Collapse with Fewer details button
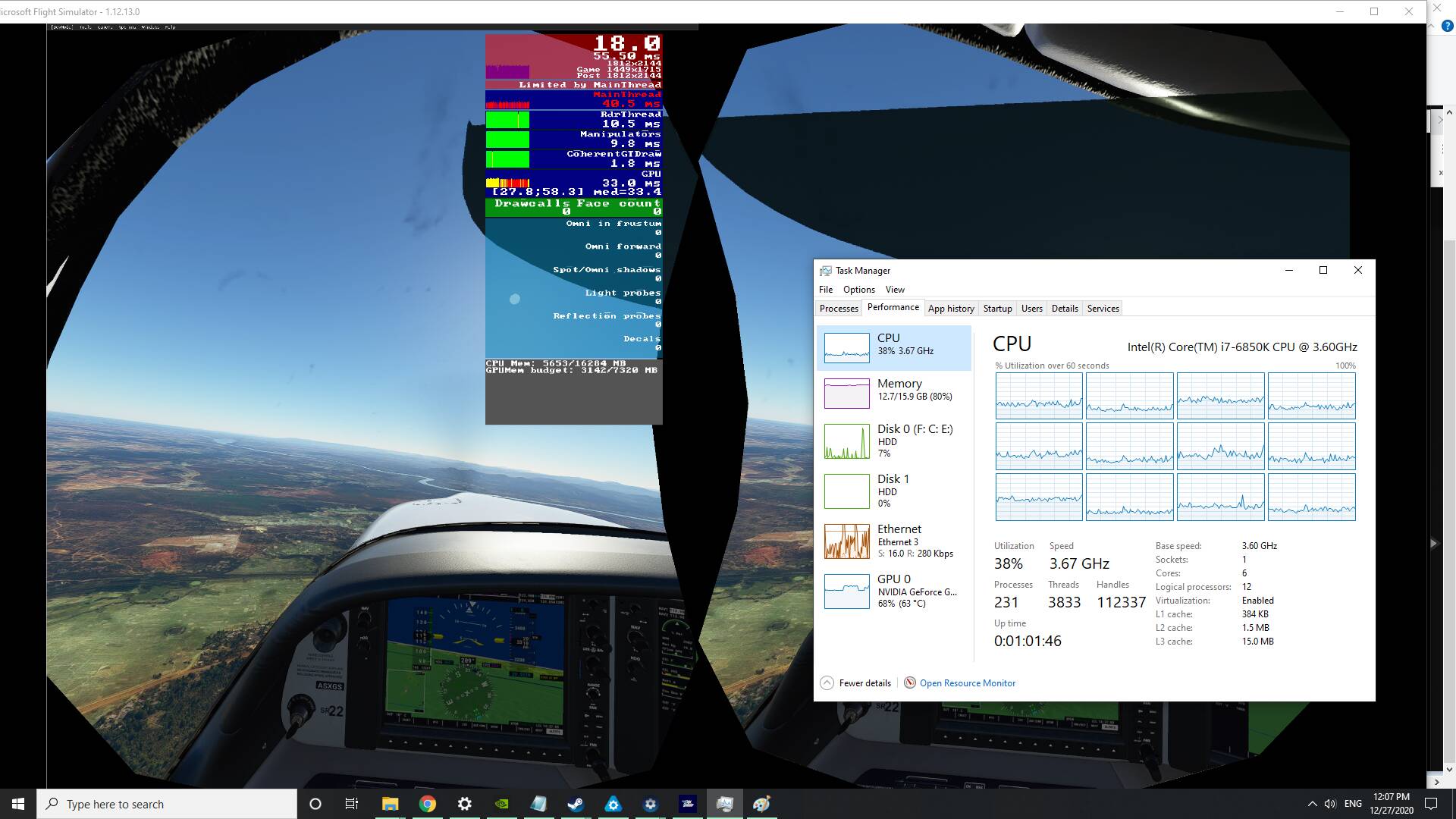This screenshot has height=819, width=1456. pyautogui.click(x=856, y=683)
